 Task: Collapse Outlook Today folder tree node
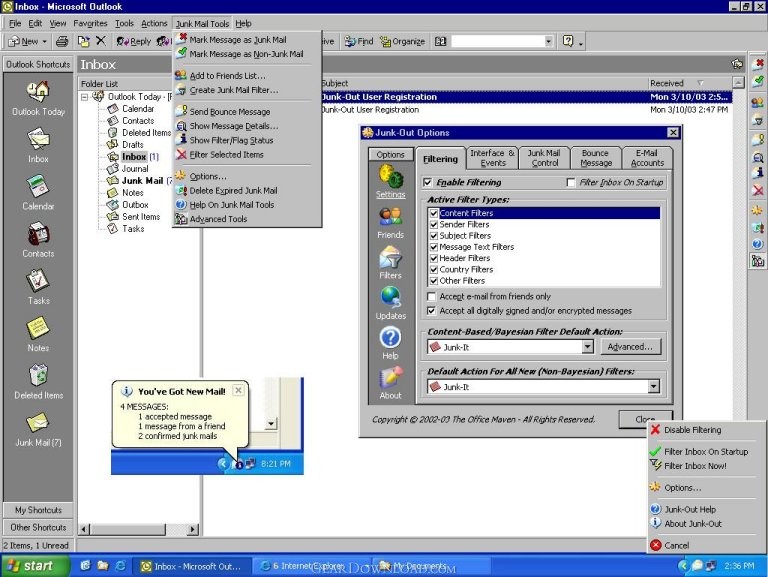click(x=85, y=97)
